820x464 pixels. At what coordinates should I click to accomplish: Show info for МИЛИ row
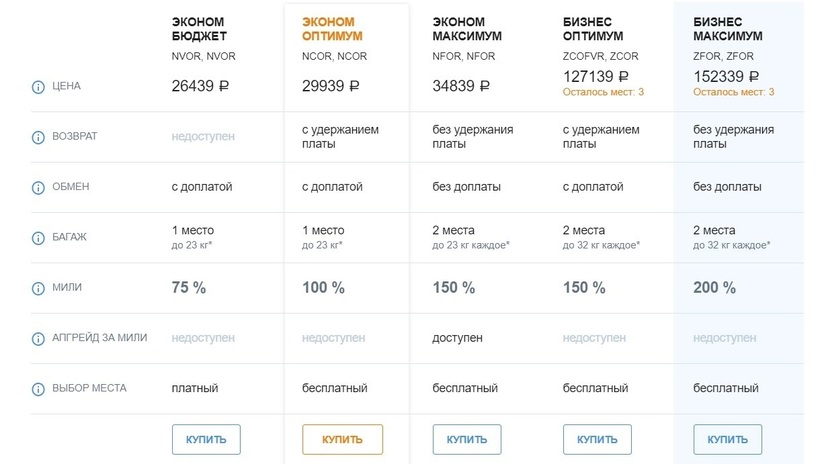click(38, 288)
